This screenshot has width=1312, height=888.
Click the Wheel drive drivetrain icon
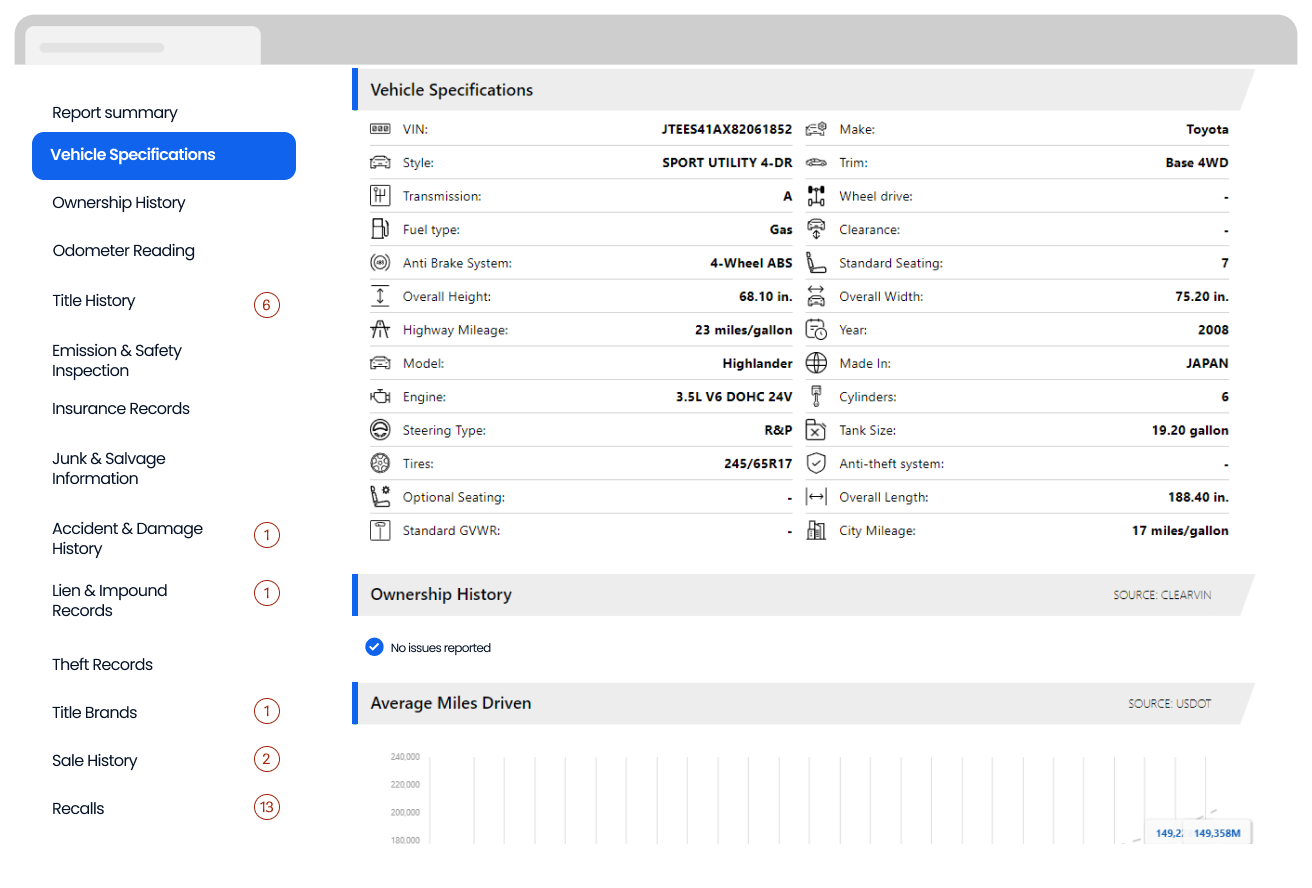(x=816, y=196)
